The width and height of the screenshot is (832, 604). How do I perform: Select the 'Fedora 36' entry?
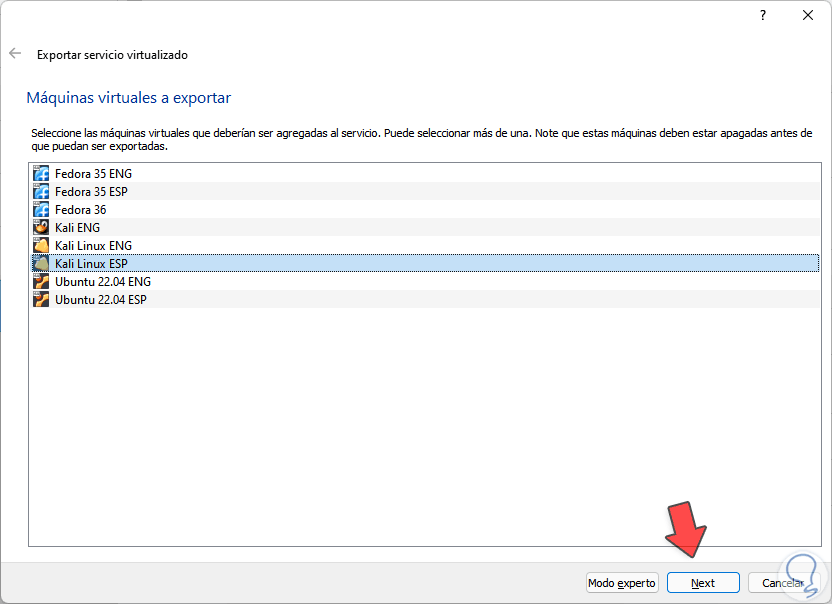click(x=424, y=210)
